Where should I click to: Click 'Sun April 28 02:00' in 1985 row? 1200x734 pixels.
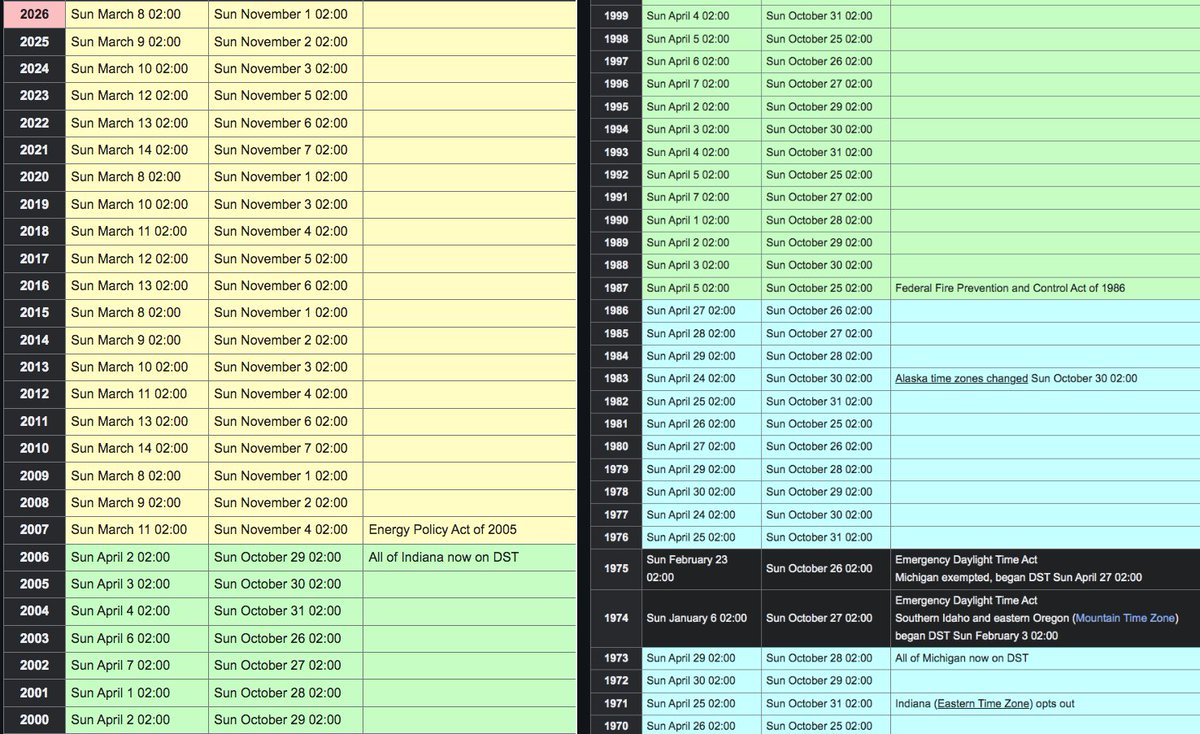[x=691, y=334]
